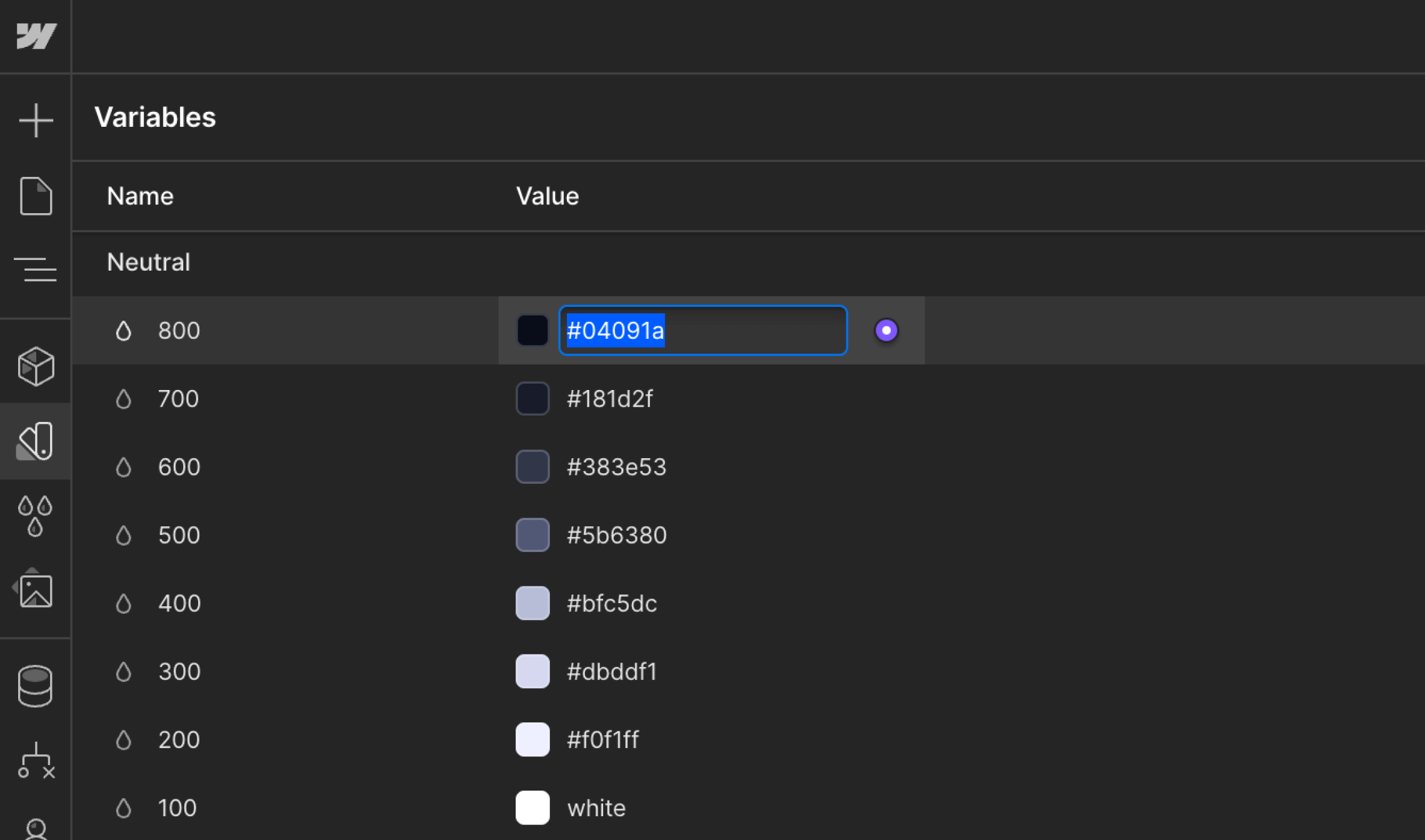The width and height of the screenshot is (1425, 840).
Task: Open the Webflow logo menu
Action: (x=36, y=36)
